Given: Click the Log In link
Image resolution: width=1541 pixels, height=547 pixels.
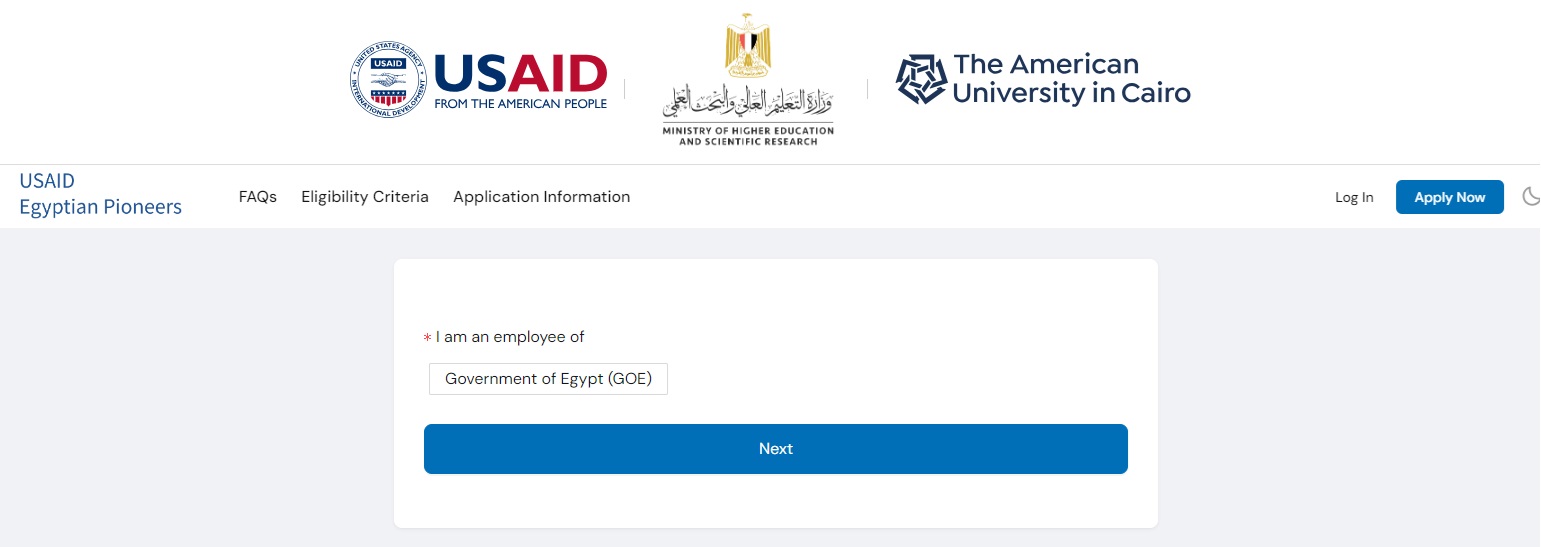Looking at the screenshot, I should tap(1354, 198).
